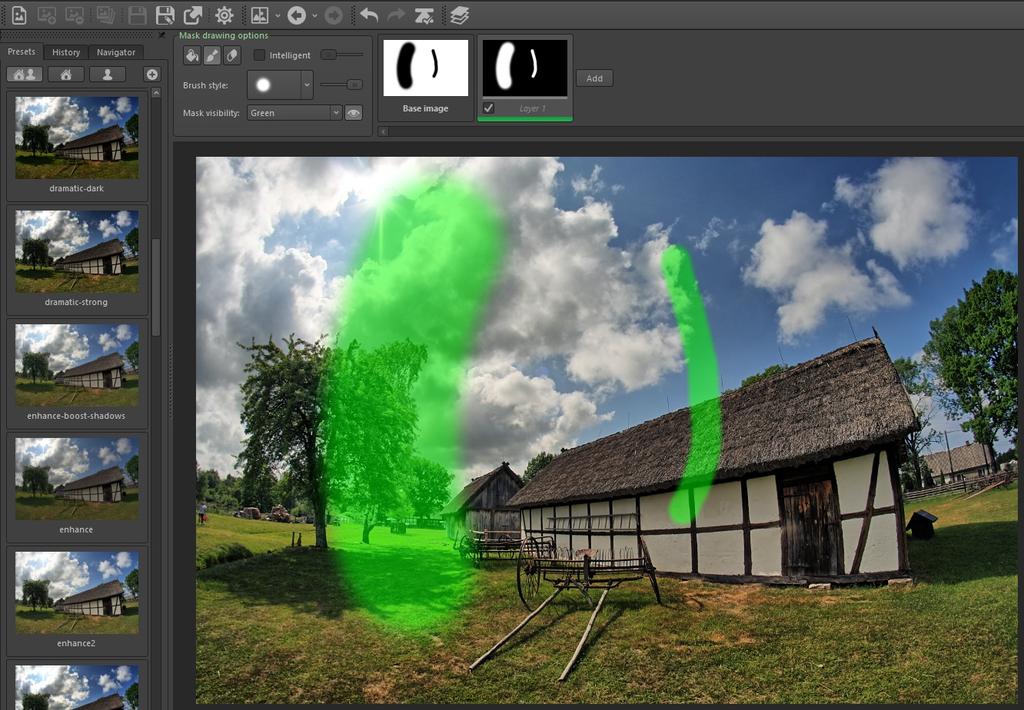The height and width of the screenshot is (710, 1024).
Task: Select the brush mask tool
Action: point(212,56)
